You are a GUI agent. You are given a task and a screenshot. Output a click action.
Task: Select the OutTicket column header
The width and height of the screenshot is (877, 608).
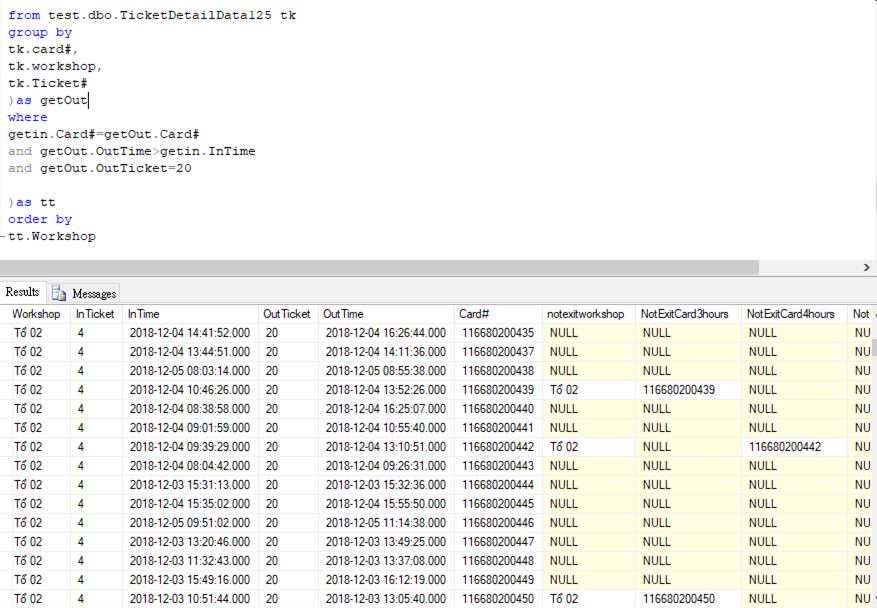coord(287,314)
